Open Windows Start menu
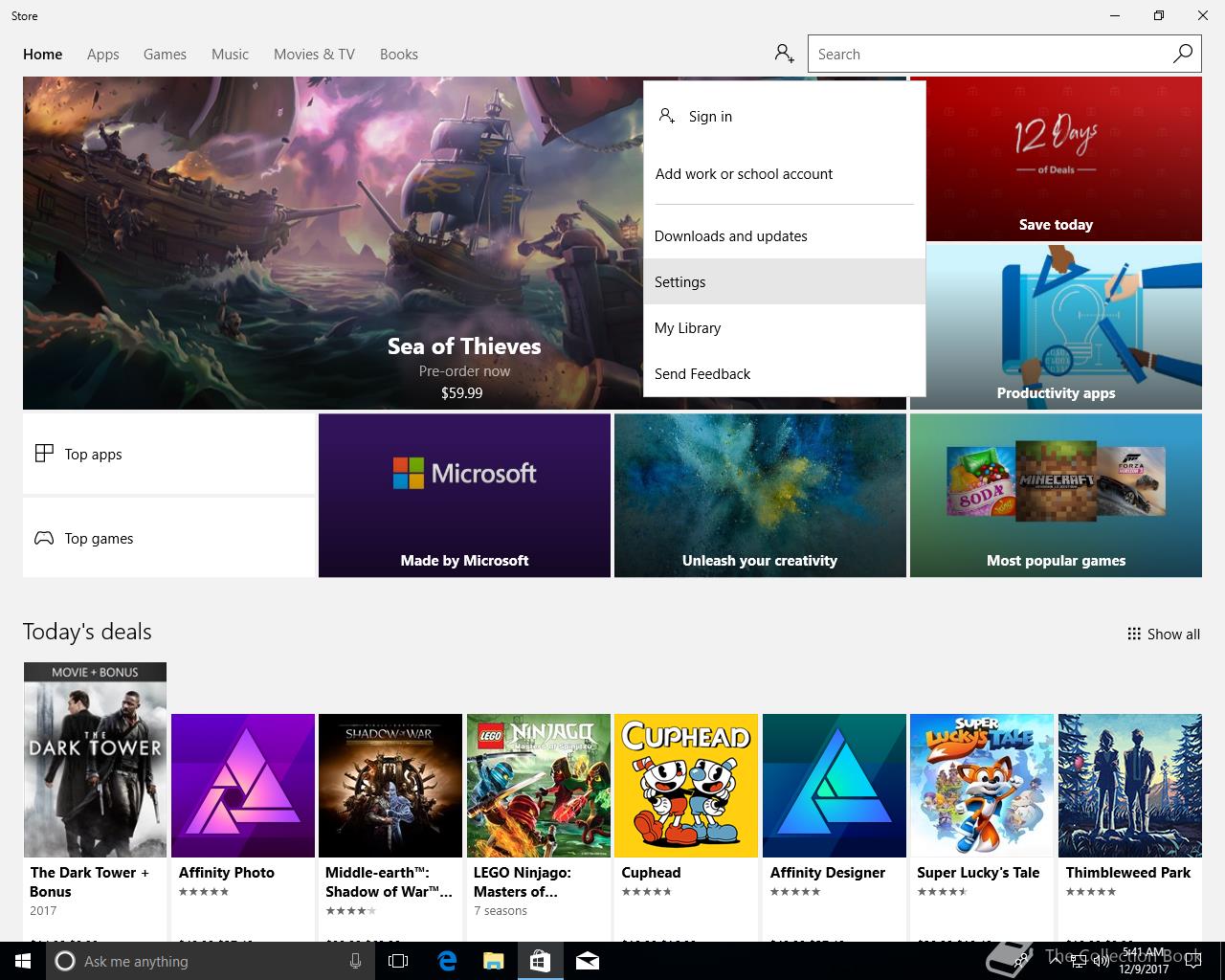 pos(23,961)
